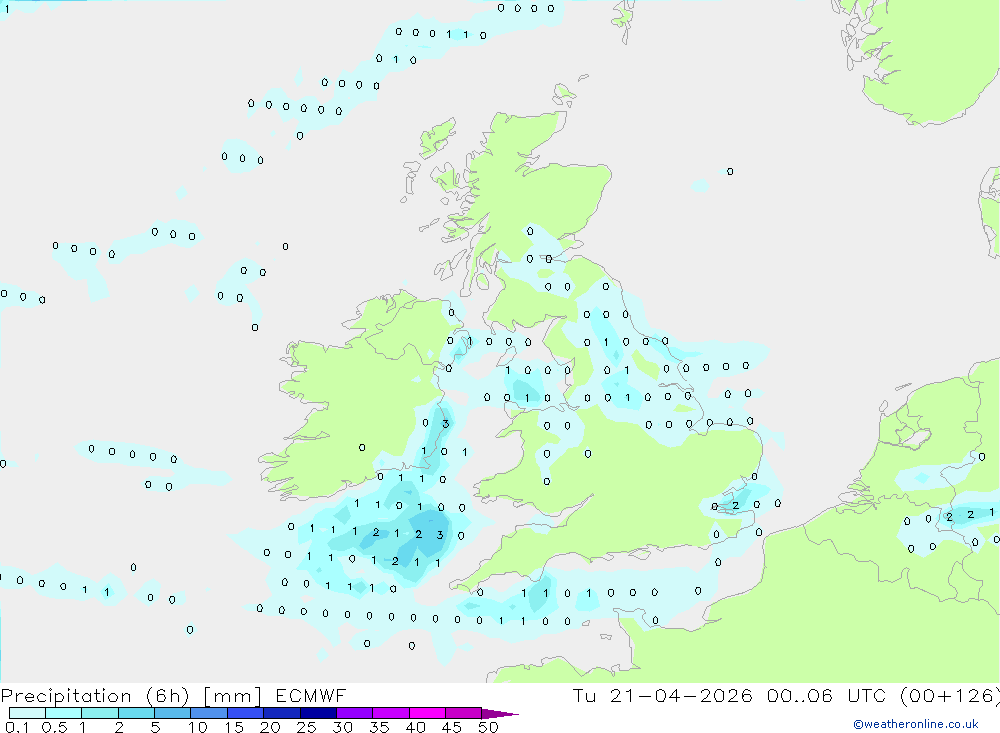Click the 'Precipitation (6h)' title text
This screenshot has height=733, width=1000.
click(95, 696)
